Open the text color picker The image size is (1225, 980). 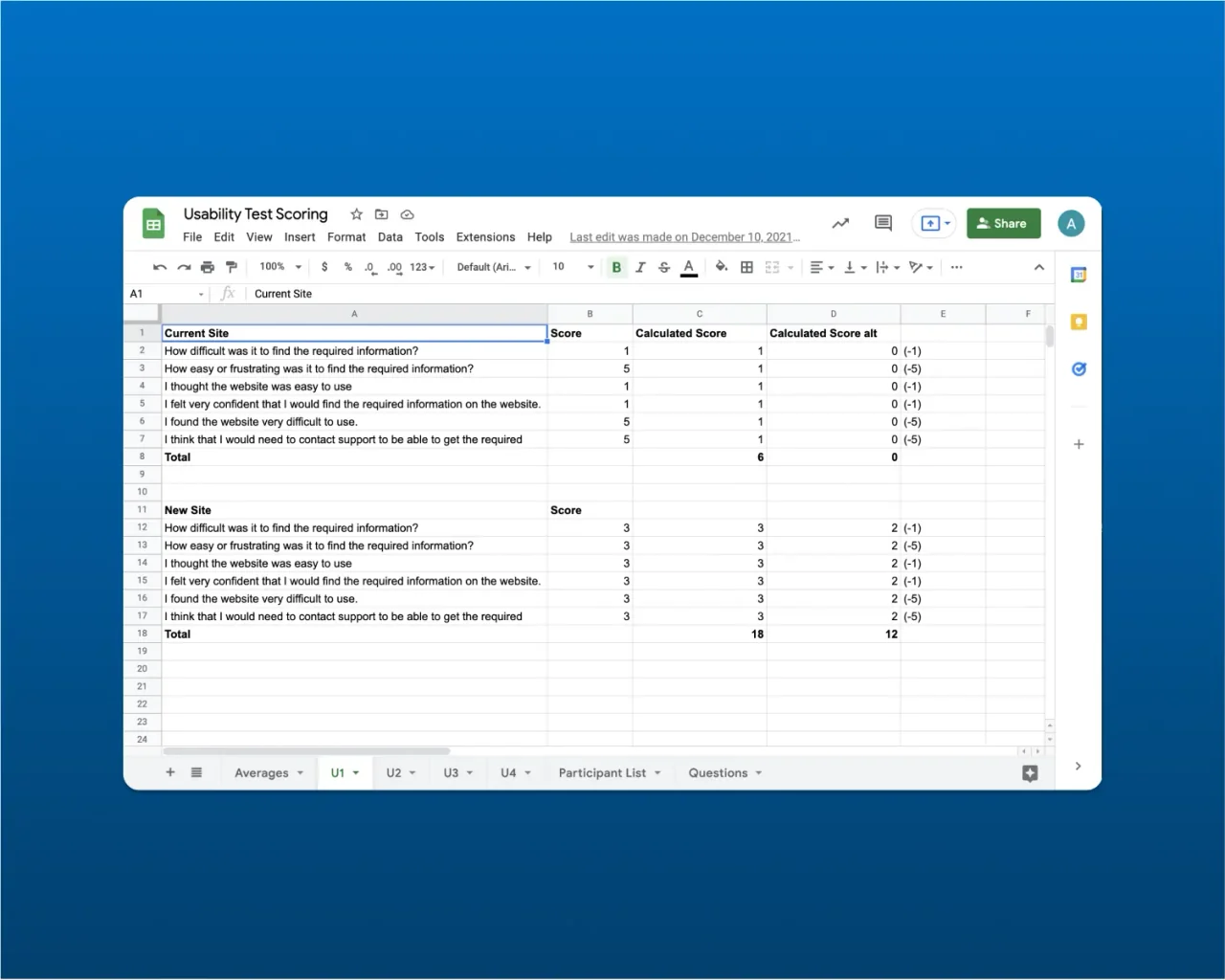[x=688, y=268]
